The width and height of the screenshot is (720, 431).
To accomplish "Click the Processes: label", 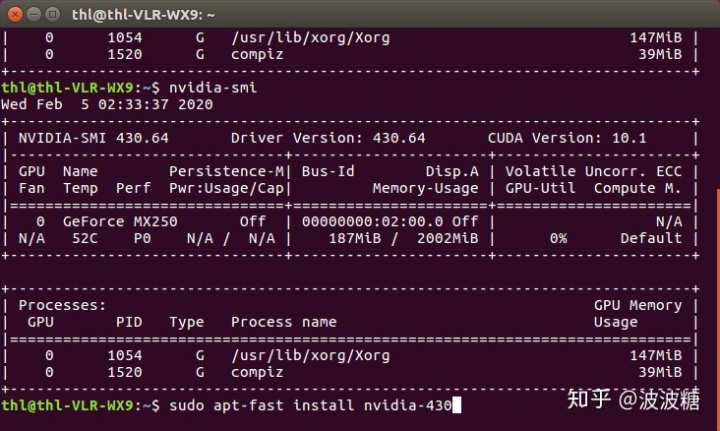I will (62, 306).
